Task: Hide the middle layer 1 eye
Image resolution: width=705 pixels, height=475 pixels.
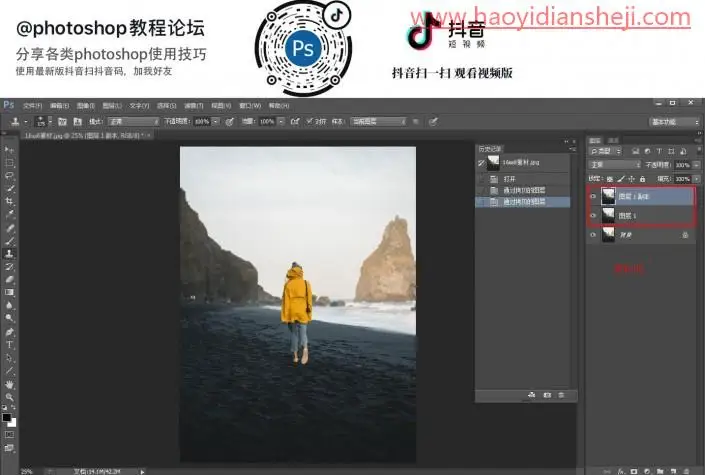Action: coord(593,216)
